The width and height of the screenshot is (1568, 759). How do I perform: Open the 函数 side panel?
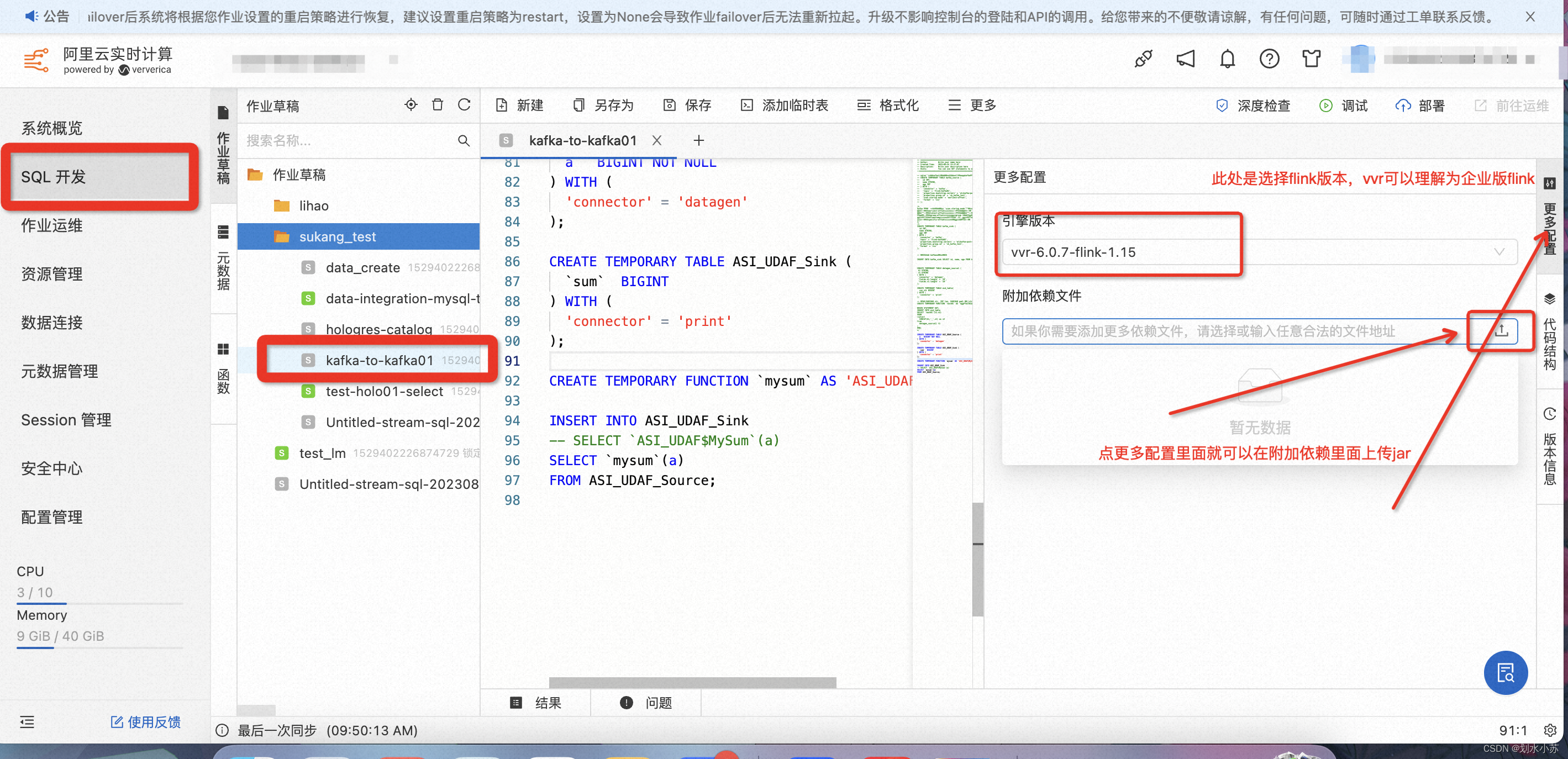(223, 370)
